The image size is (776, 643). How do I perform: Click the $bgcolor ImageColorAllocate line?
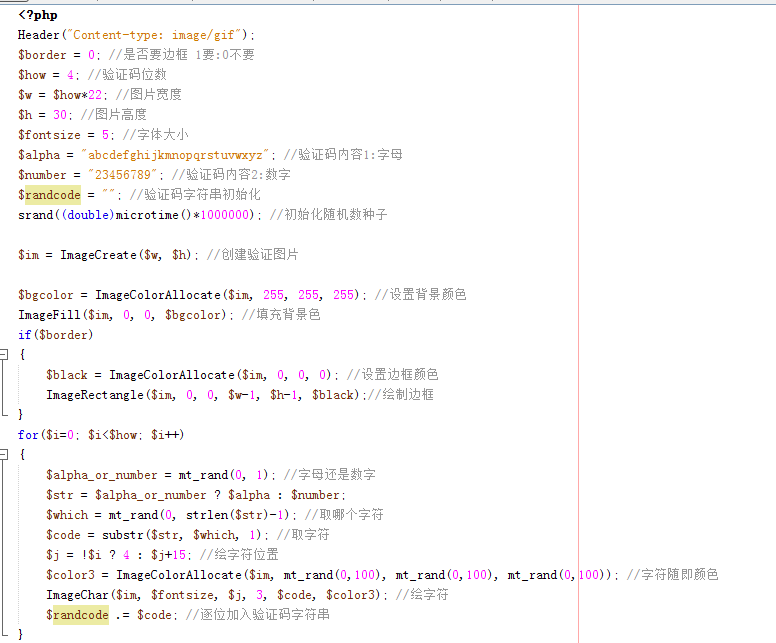pyautogui.click(x=242, y=295)
